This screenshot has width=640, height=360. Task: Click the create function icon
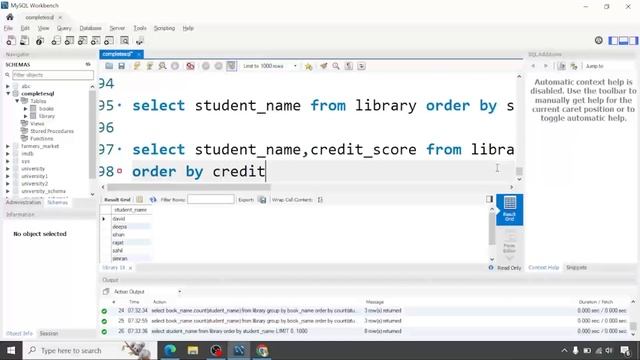click(x=109, y=41)
